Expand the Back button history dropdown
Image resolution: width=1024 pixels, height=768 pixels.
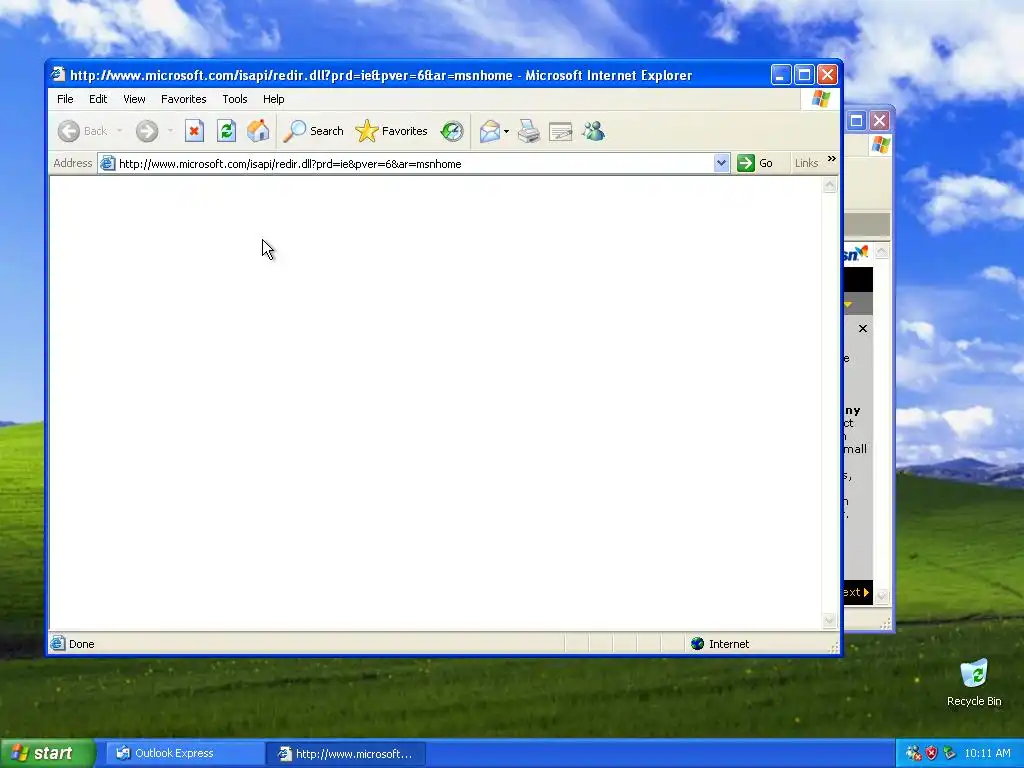[120, 131]
